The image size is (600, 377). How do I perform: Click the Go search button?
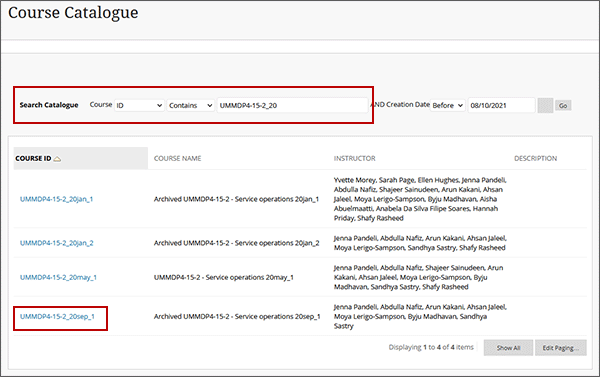[563, 106]
